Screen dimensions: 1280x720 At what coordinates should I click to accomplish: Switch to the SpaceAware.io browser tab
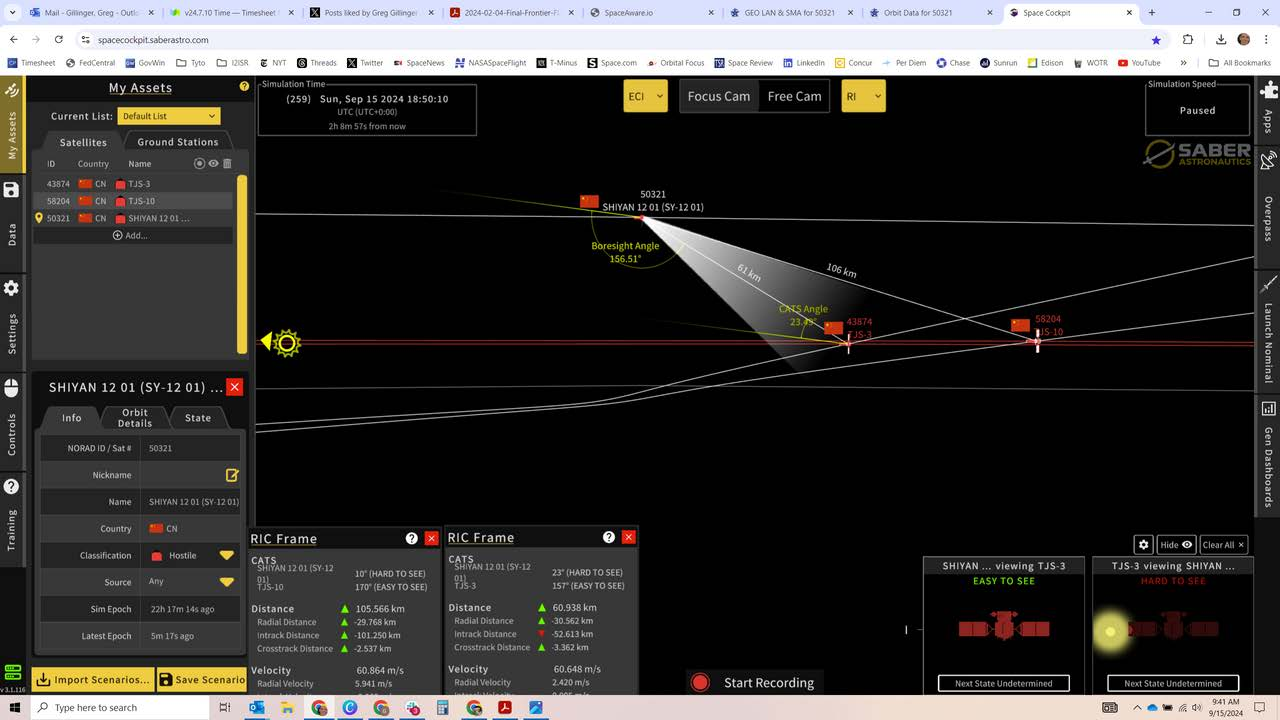(x=649, y=13)
